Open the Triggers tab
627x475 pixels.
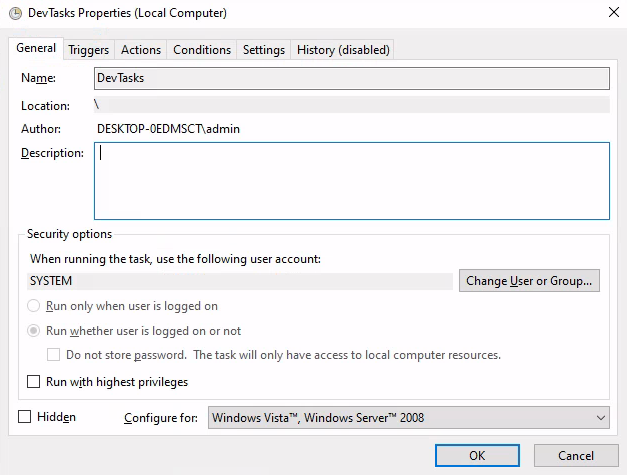[x=88, y=50]
